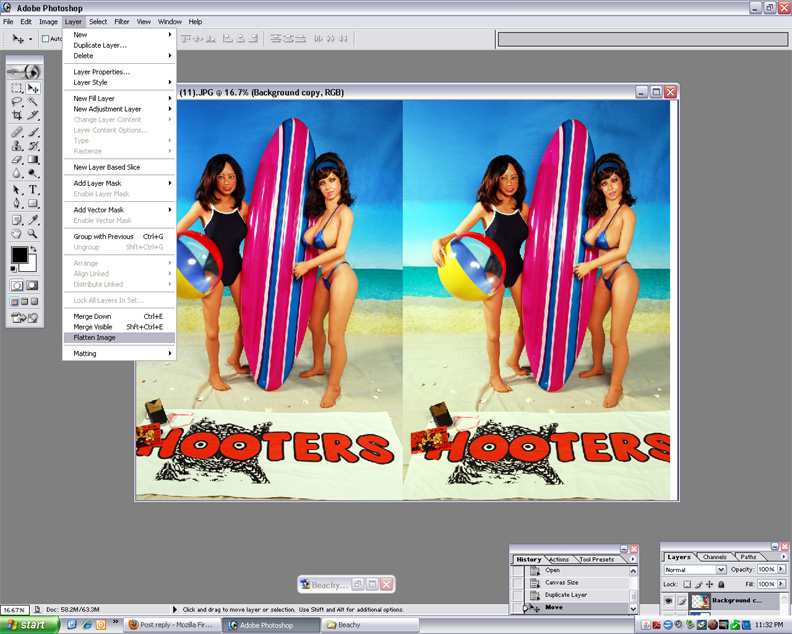This screenshot has width=792, height=634.
Task: Click Jump to ImageReady icon
Action: (x=24, y=318)
